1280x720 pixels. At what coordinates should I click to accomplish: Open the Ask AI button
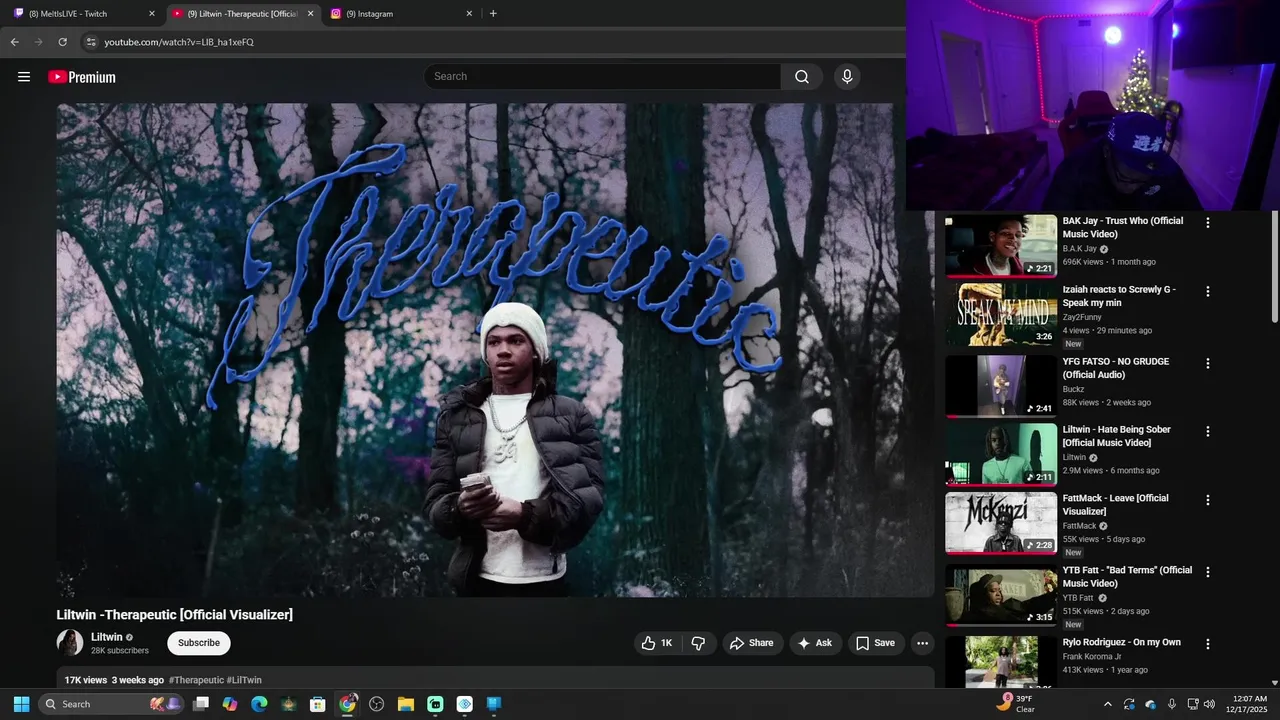(x=814, y=643)
